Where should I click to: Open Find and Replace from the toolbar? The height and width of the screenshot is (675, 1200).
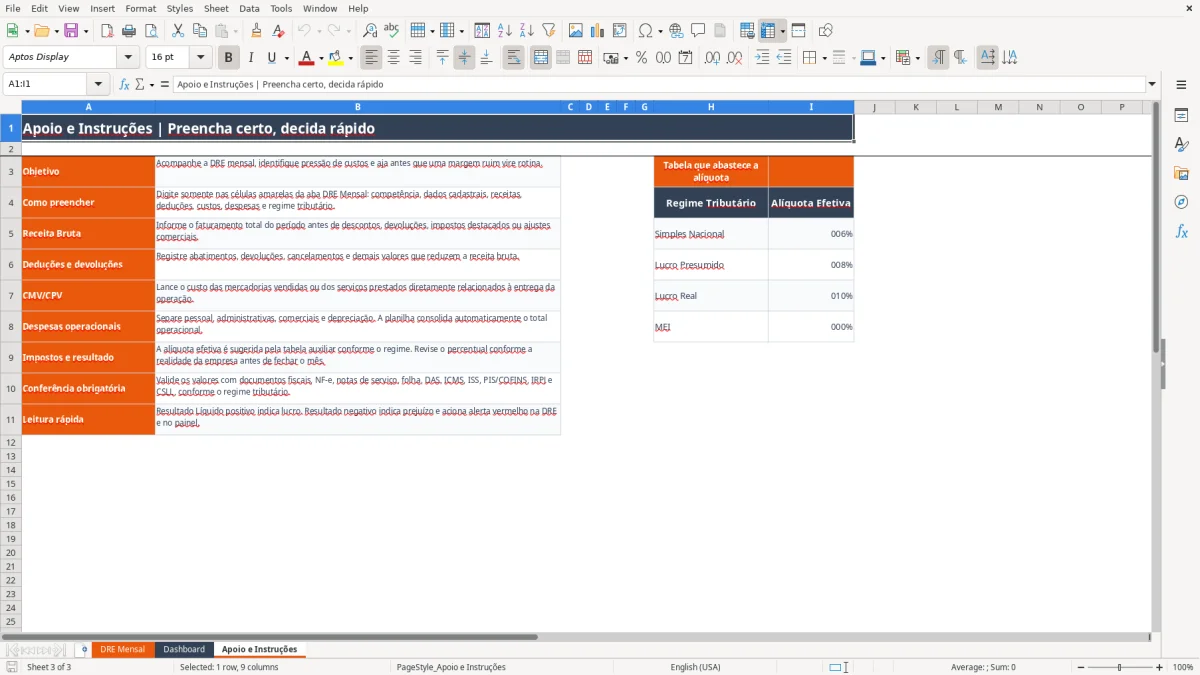[370, 31]
